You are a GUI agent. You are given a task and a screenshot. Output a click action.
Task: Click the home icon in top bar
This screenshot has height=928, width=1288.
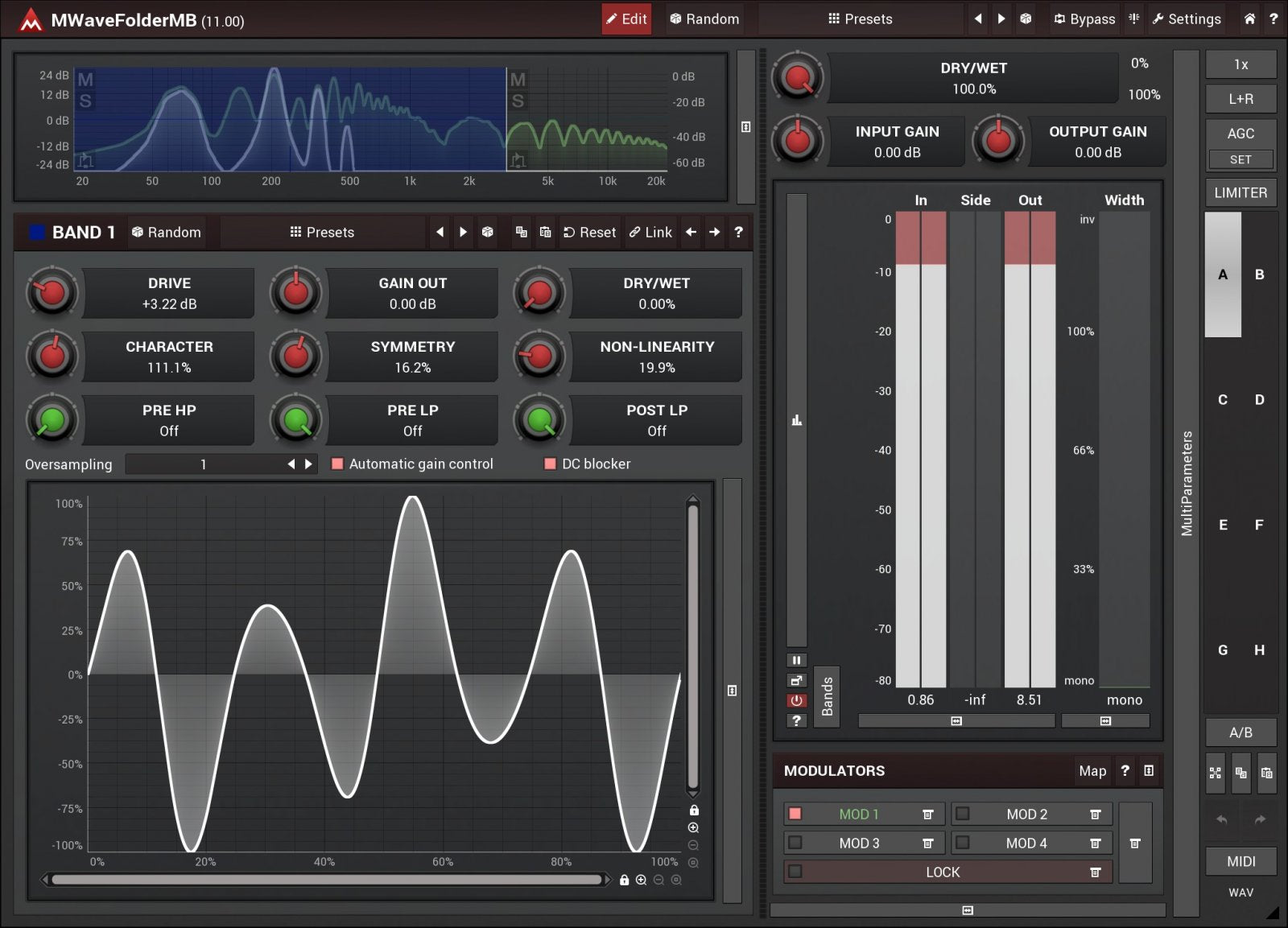1249,19
